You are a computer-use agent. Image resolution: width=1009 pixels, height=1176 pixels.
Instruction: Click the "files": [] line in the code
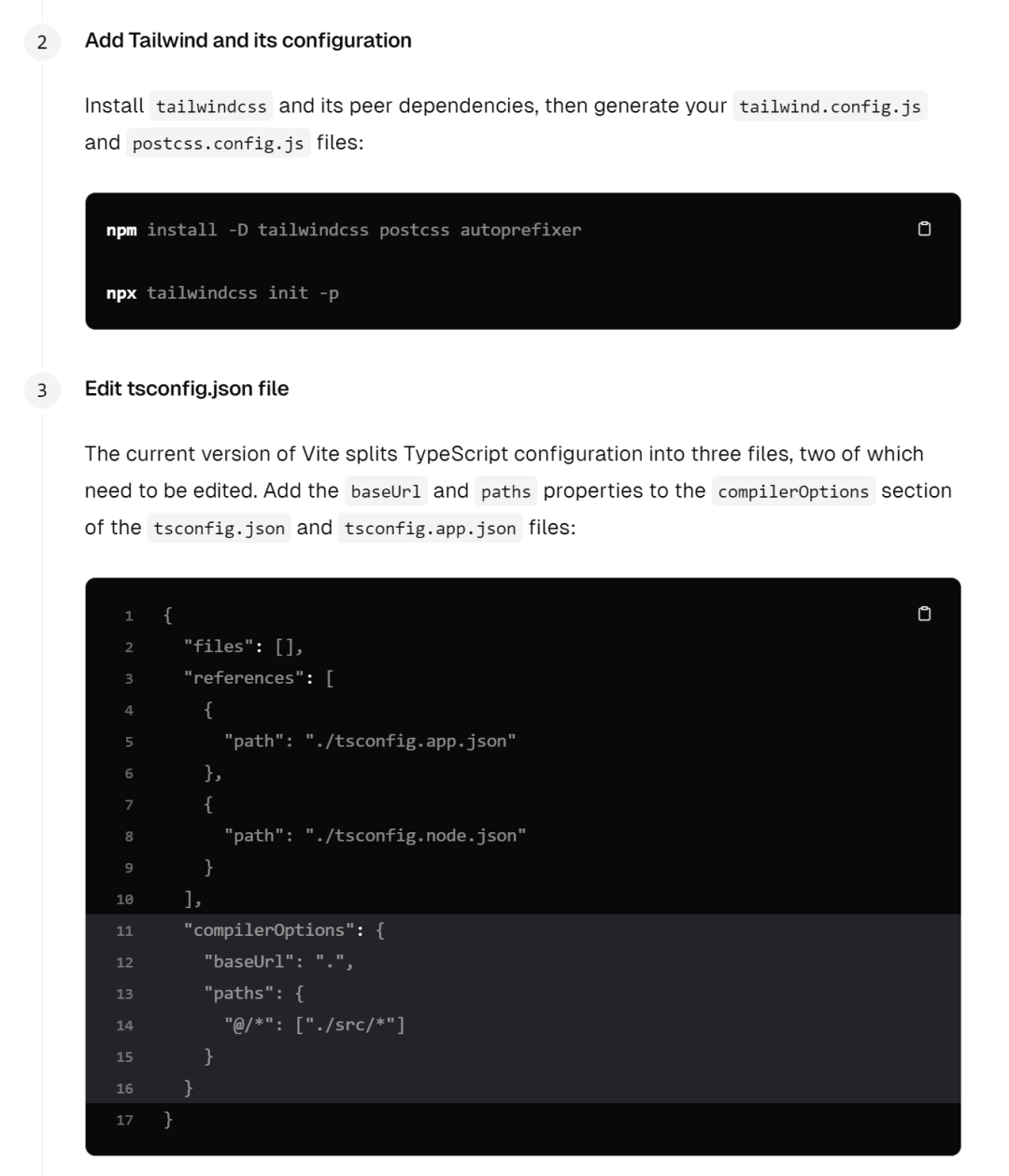(x=243, y=646)
